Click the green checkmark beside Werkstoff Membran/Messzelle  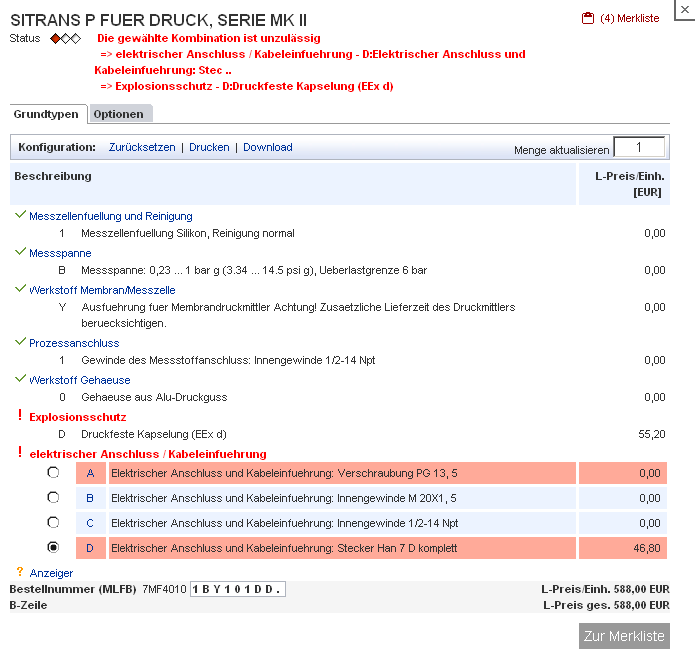click(20, 289)
